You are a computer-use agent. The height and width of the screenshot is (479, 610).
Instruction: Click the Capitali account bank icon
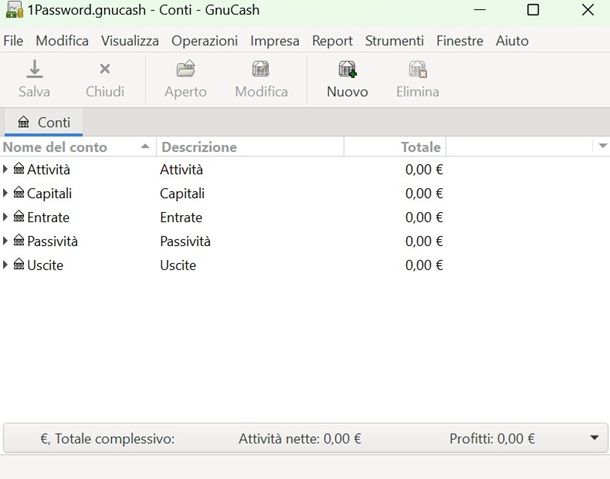pos(19,192)
